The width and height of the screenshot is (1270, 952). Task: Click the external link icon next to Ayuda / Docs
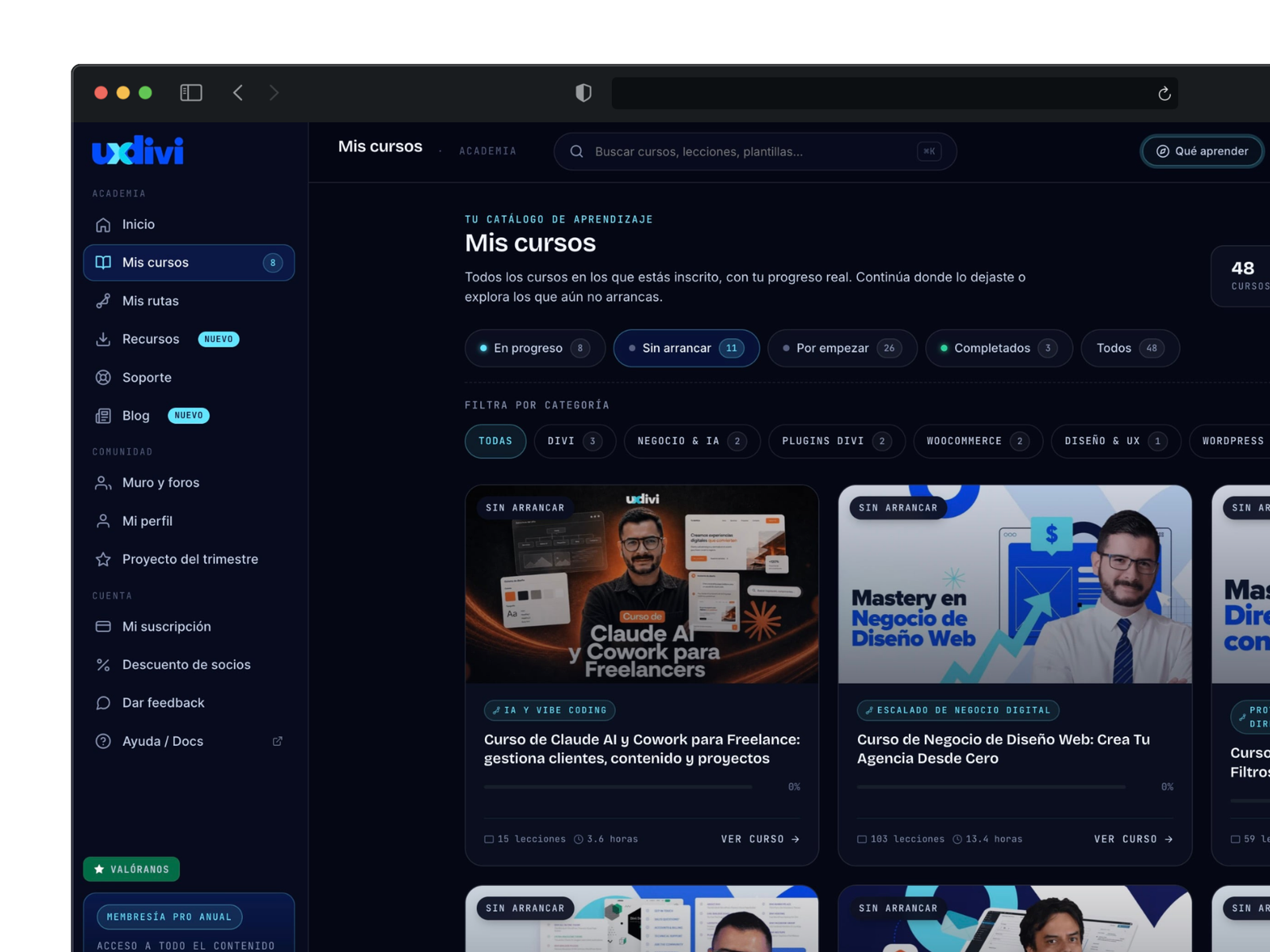click(x=278, y=741)
